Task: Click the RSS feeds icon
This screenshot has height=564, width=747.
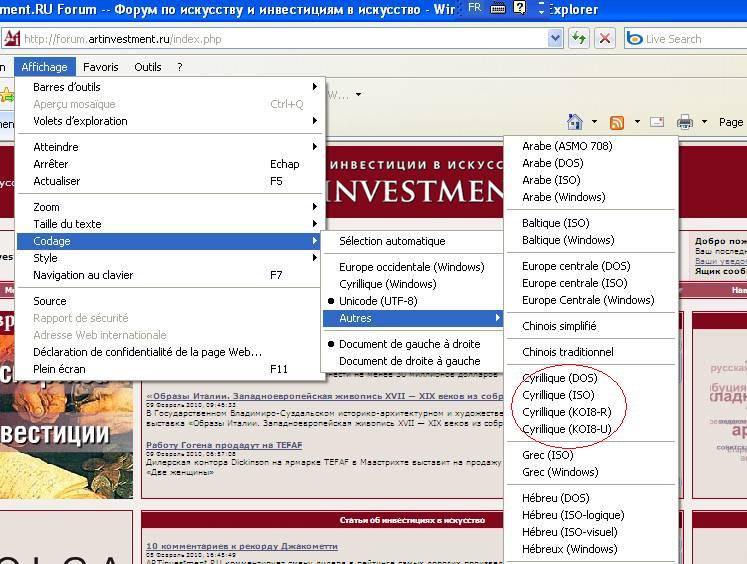Action: click(x=617, y=122)
